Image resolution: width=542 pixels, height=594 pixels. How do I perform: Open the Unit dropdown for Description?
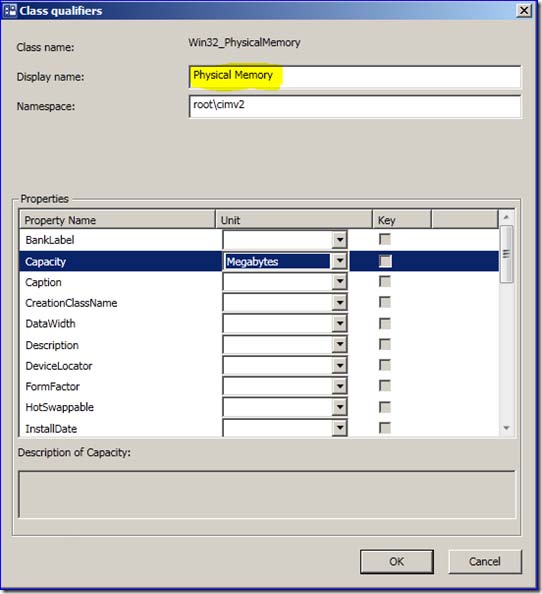tap(340, 344)
